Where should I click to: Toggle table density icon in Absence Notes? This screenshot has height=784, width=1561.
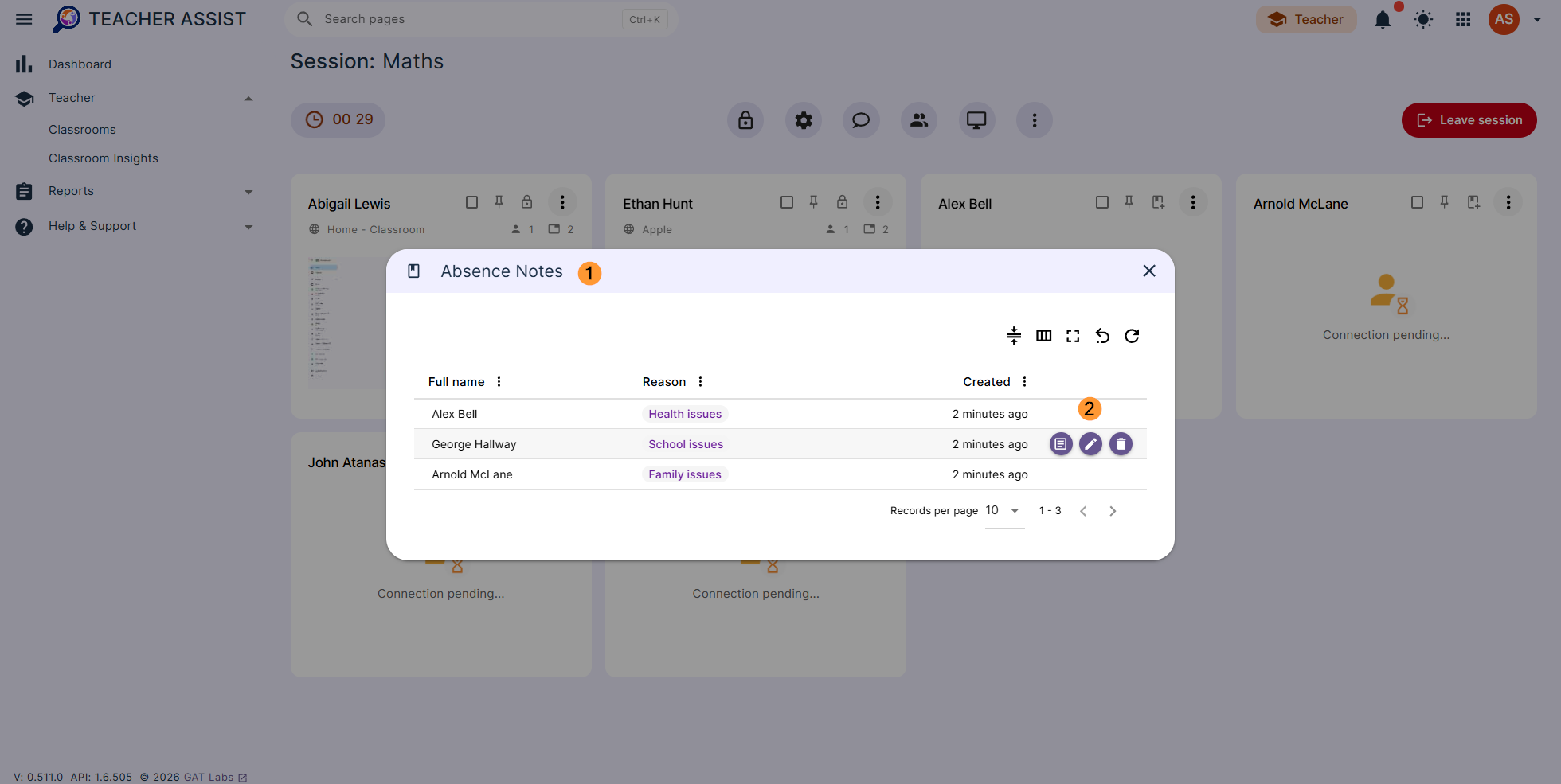pyautogui.click(x=1014, y=336)
